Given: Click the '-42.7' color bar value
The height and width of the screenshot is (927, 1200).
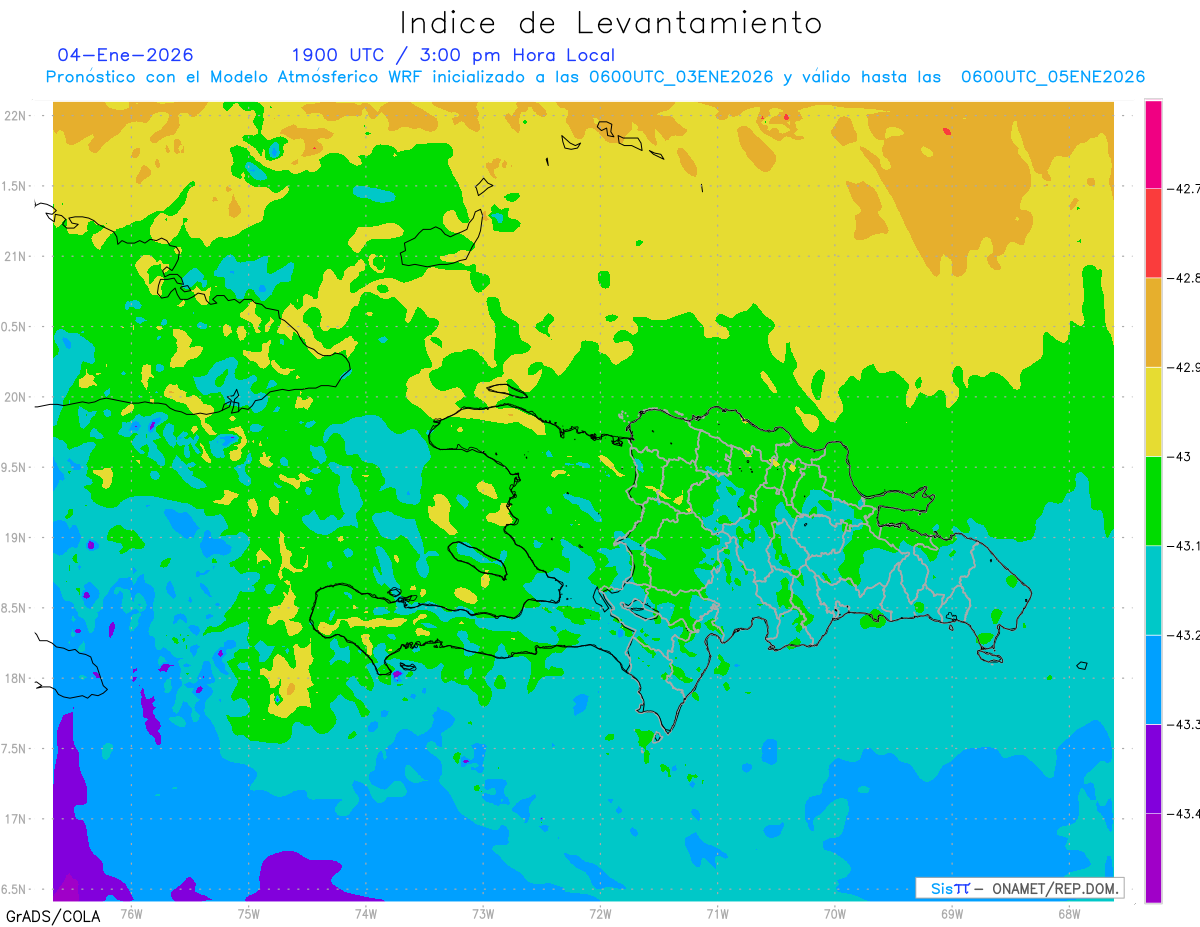Looking at the screenshot, I should point(1184,188).
